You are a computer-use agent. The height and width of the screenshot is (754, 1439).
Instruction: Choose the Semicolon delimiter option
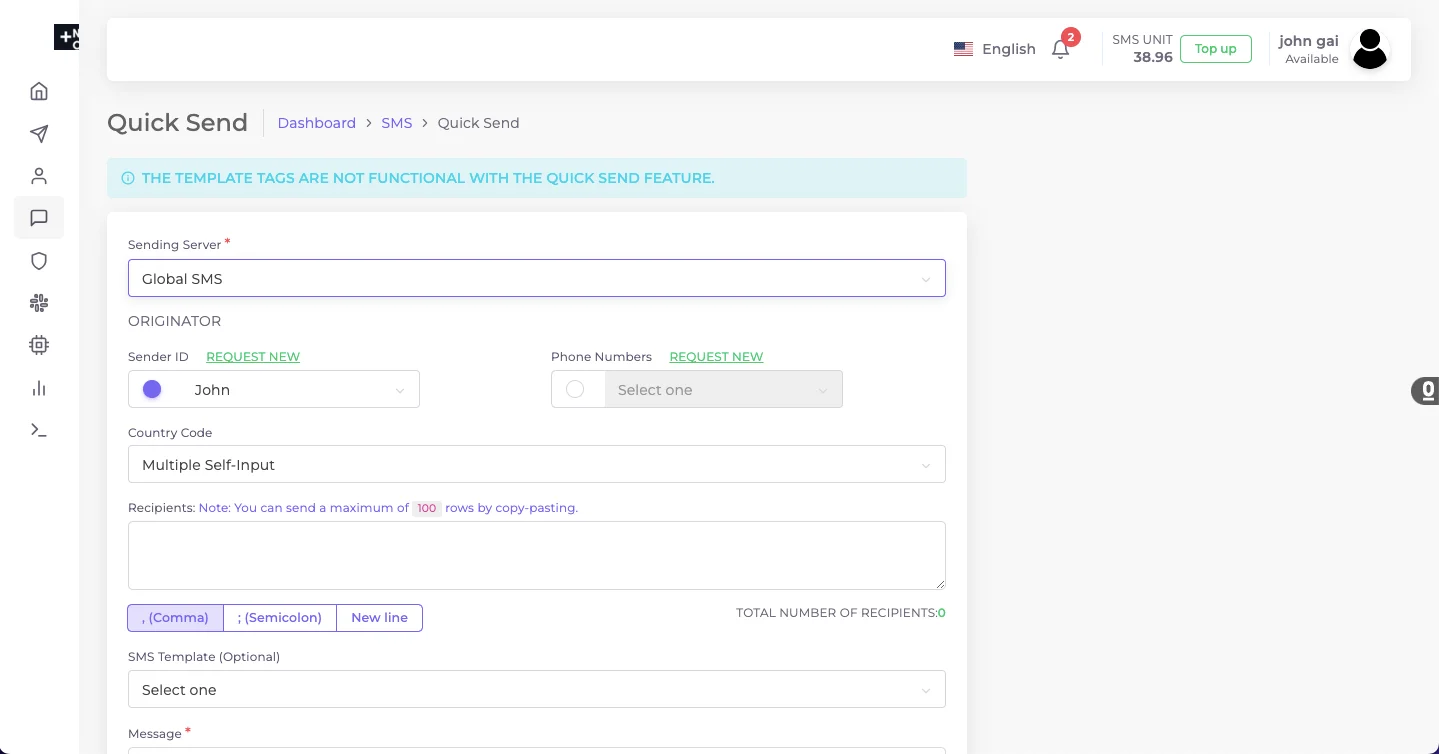coord(280,618)
